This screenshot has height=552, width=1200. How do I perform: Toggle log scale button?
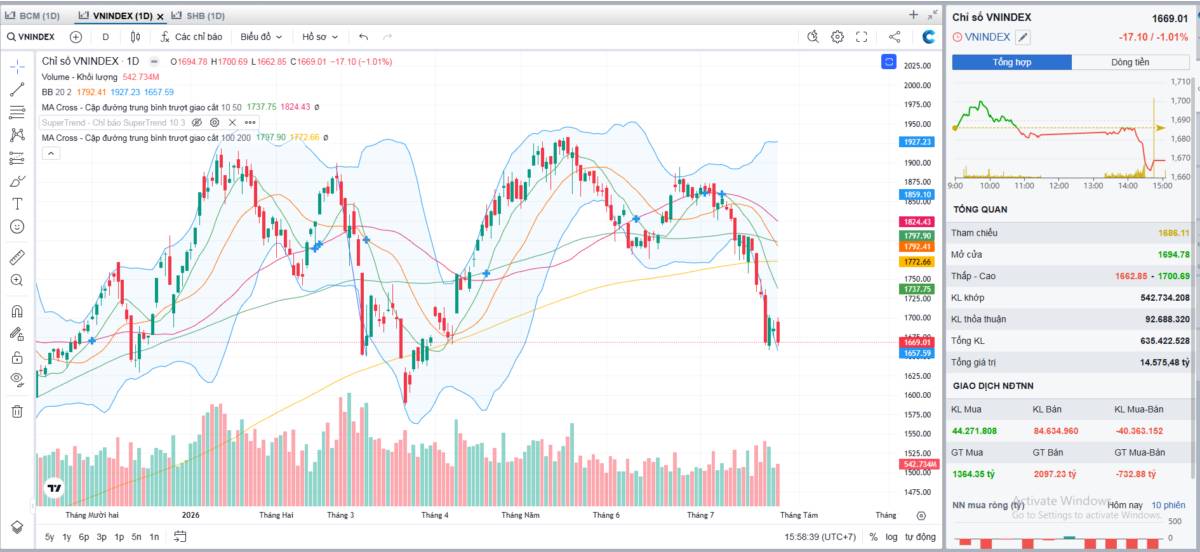pos(890,537)
